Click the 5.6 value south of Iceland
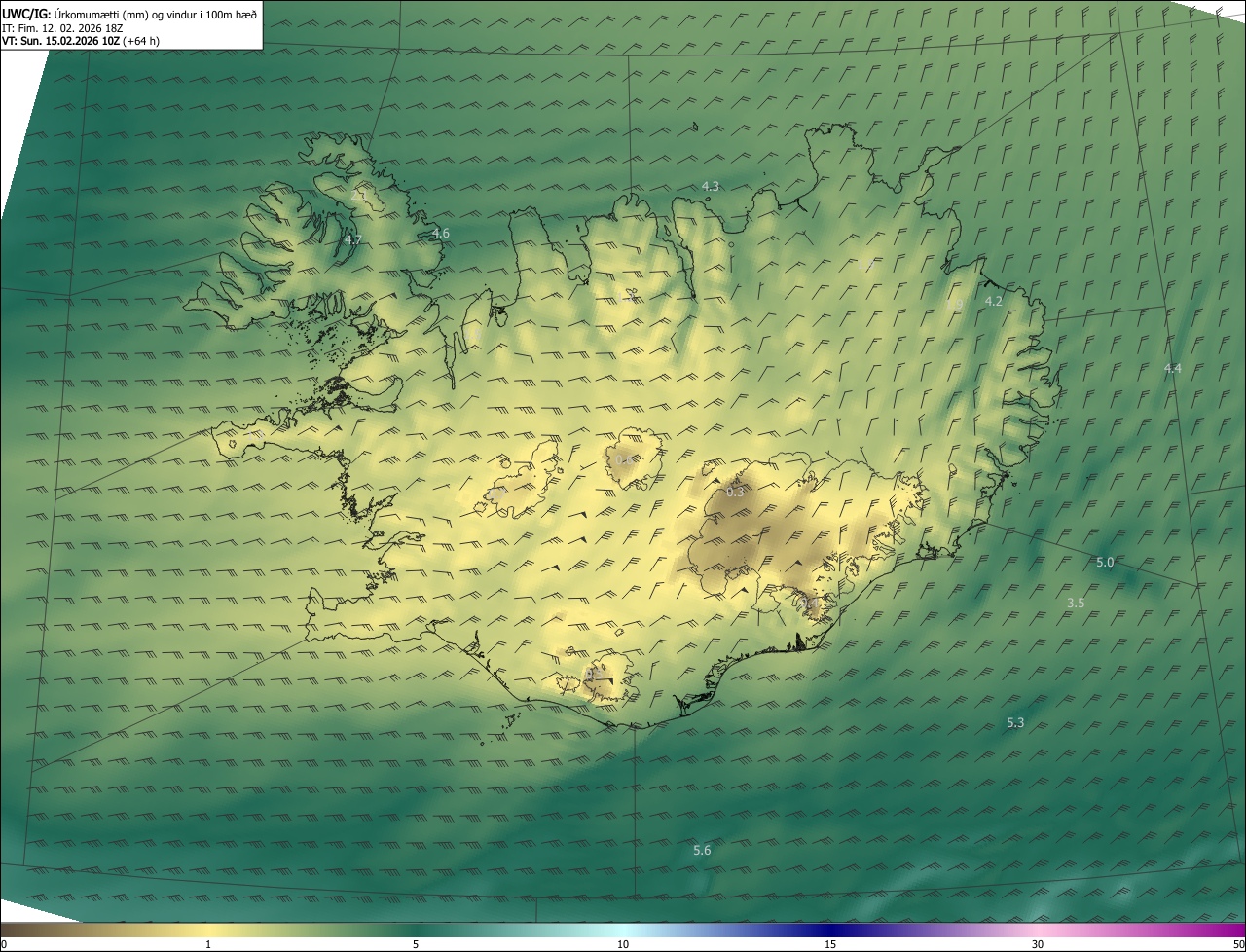Image resolution: width=1246 pixels, height=952 pixels. pos(702,850)
